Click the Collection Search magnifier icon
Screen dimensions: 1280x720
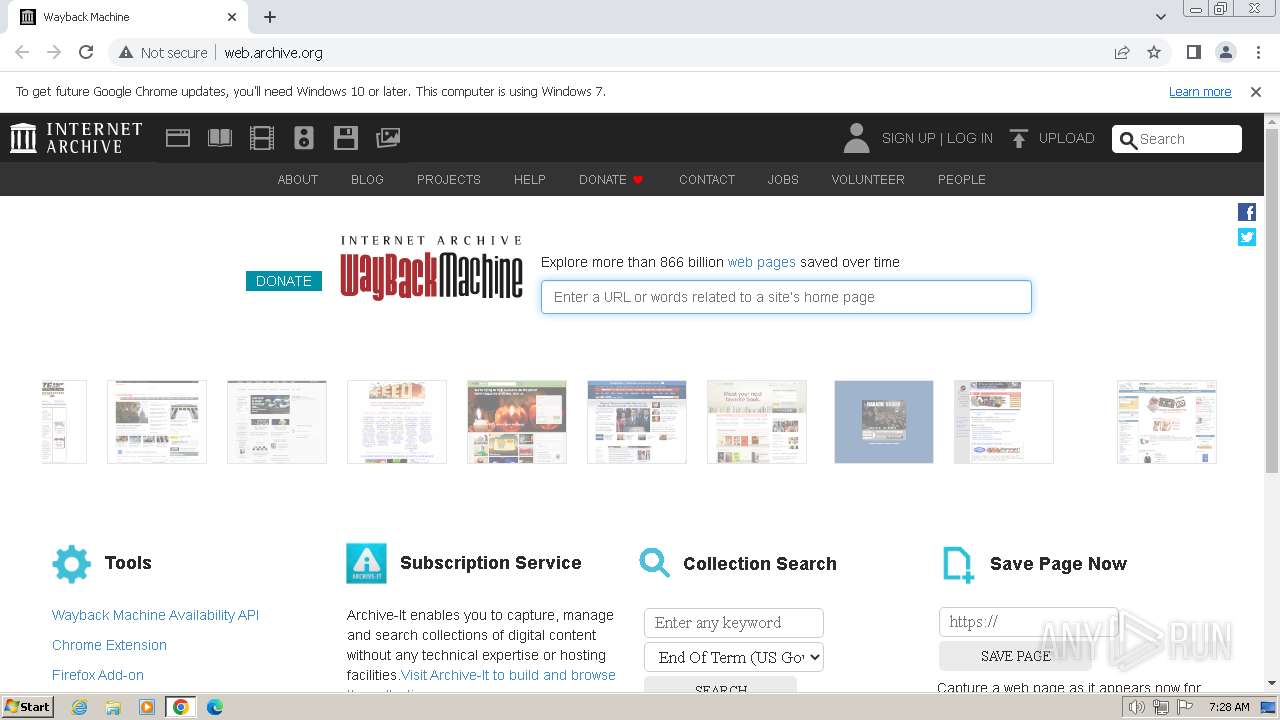pyautogui.click(x=655, y=563)
